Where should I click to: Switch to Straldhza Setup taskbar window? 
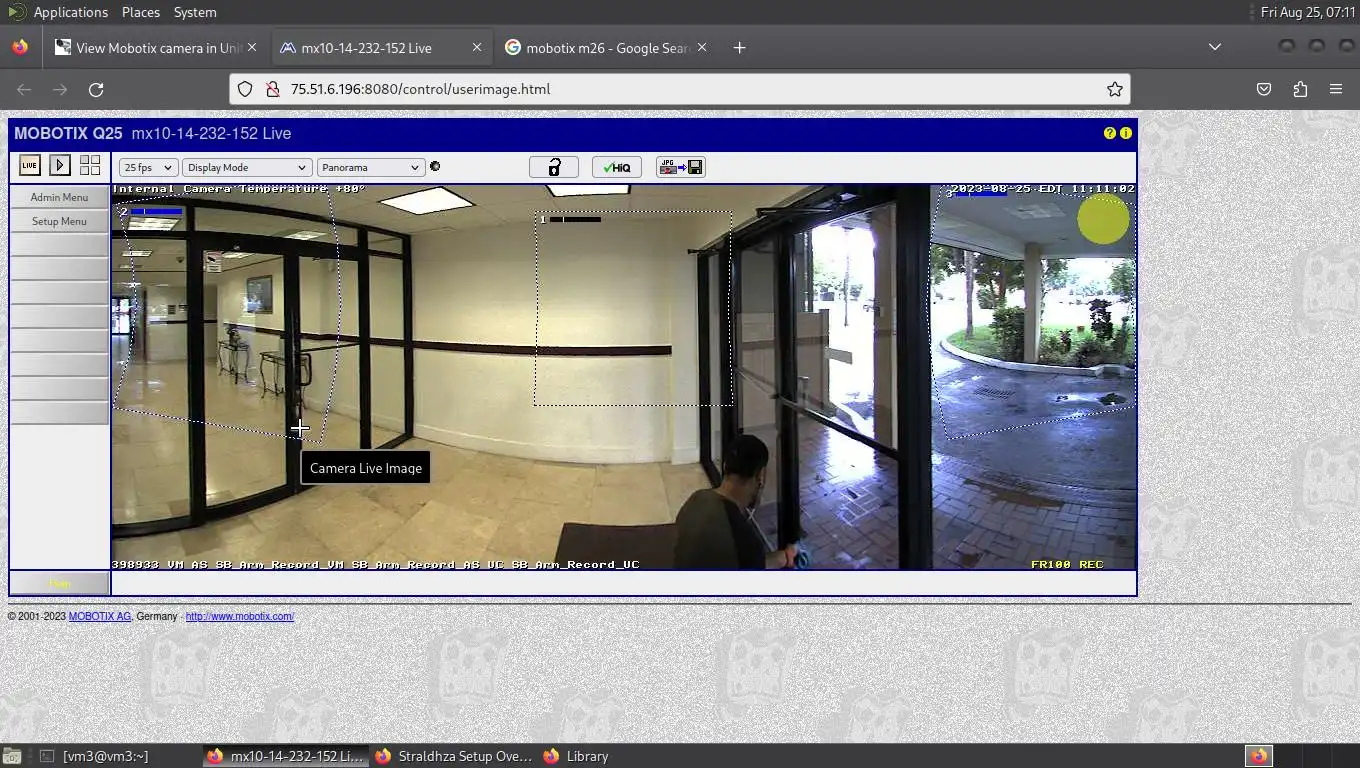tap(453, 756)
